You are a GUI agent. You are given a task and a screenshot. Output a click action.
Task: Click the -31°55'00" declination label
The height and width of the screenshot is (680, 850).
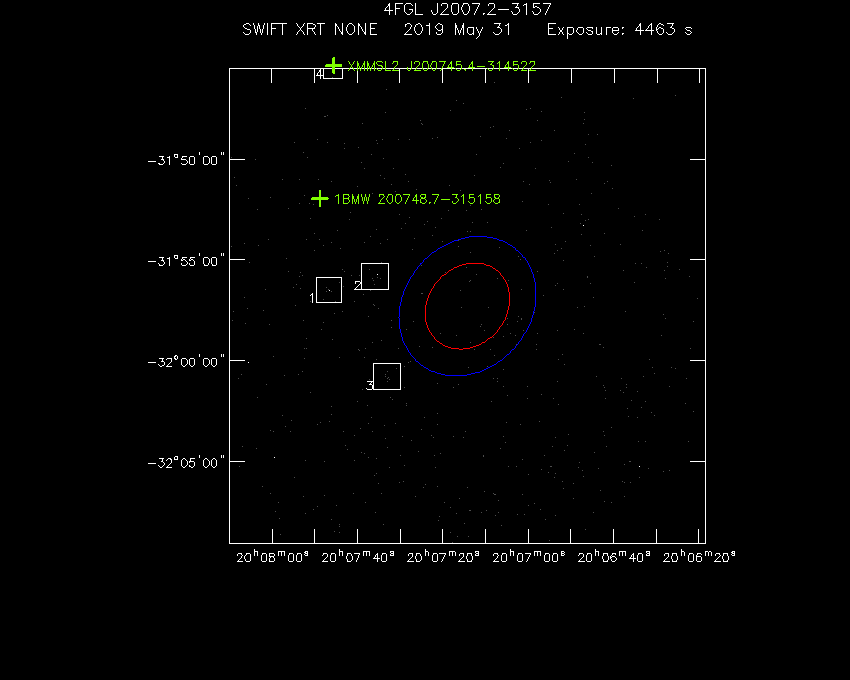[186, 261]
